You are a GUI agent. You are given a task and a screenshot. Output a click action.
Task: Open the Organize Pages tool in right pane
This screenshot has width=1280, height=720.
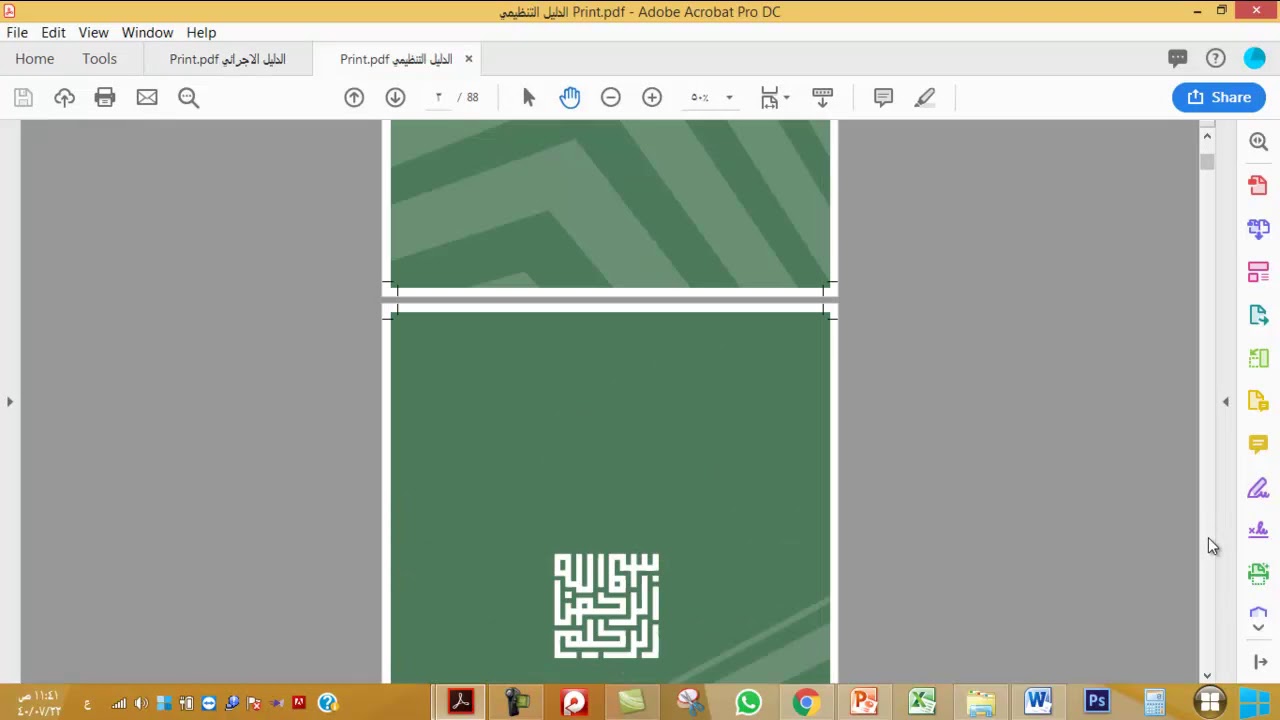point(1258,357)
